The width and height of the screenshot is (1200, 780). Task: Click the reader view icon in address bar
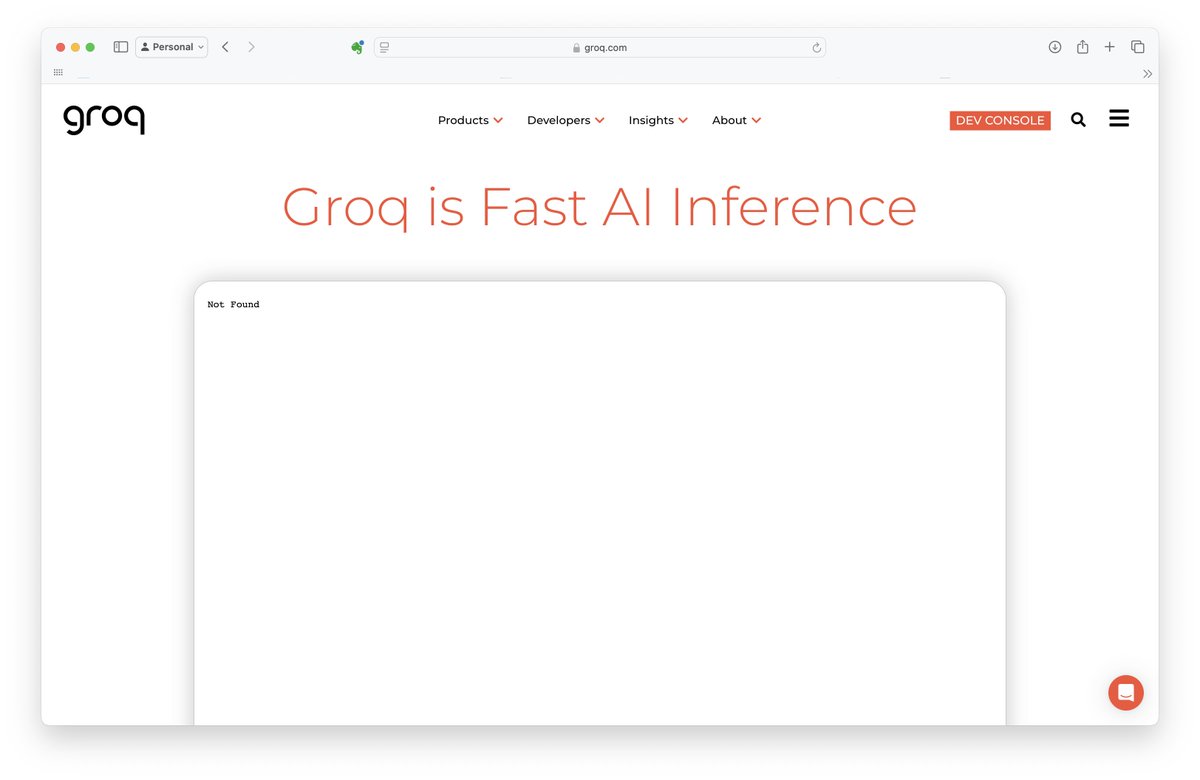click(x=384, y=47)
